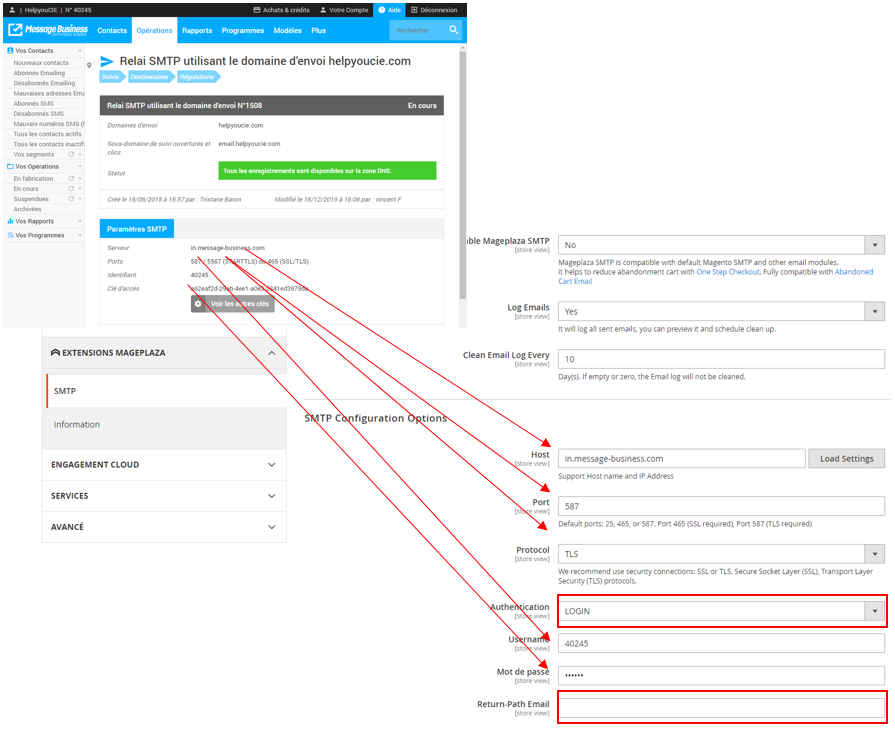Refresh the Vos segments list
895x729 pixels.
click(x=71, y=154)
